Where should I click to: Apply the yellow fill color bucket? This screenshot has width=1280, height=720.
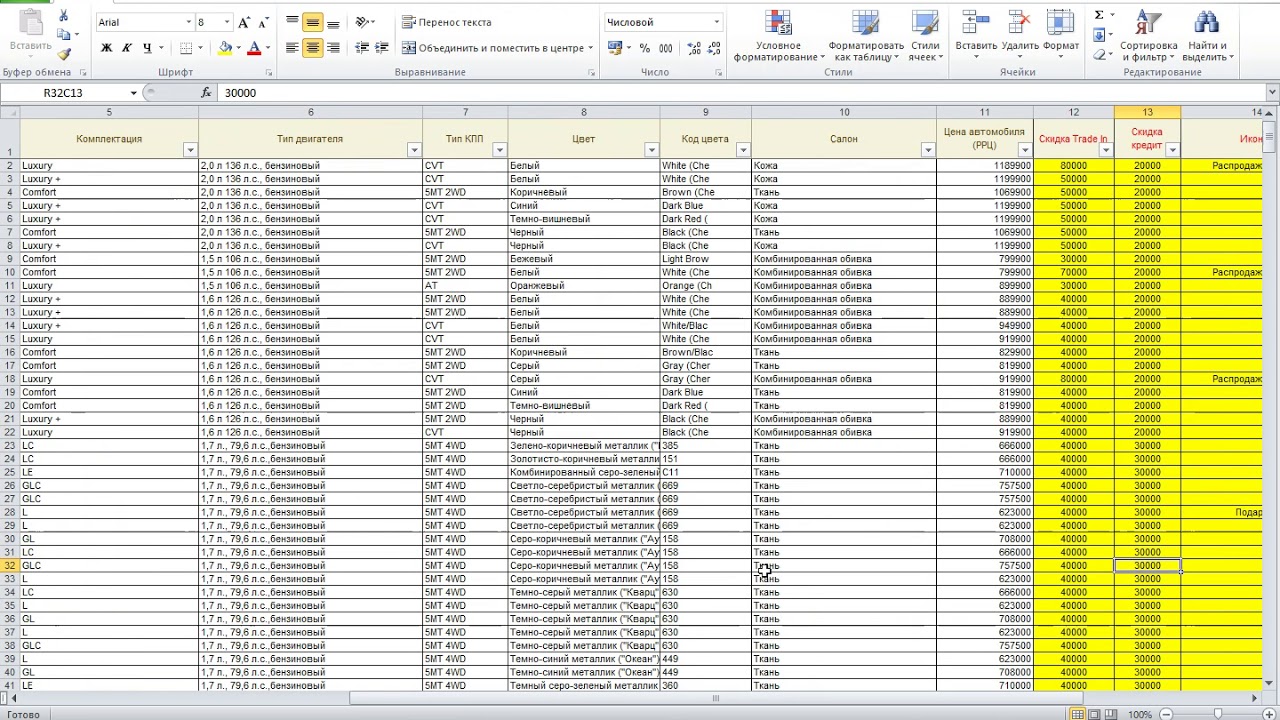click(225, 48)
